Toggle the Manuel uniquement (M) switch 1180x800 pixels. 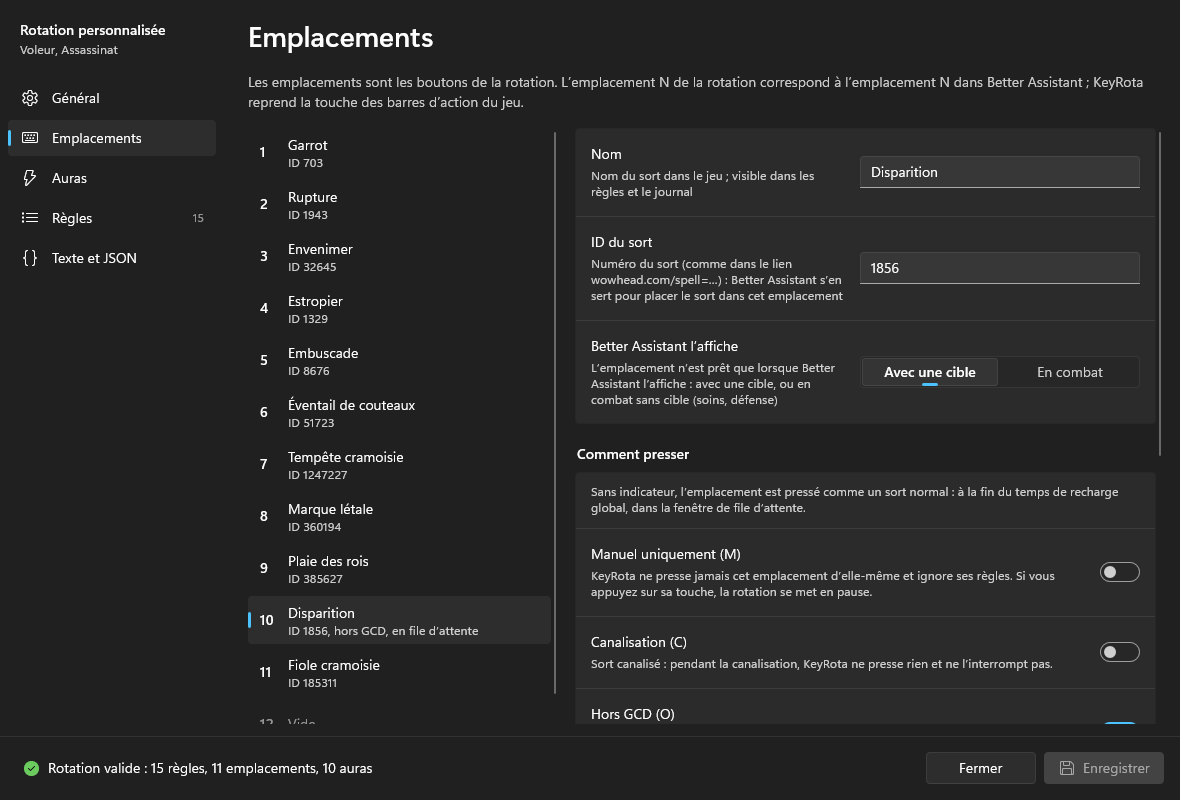(x=1119, y=572)
